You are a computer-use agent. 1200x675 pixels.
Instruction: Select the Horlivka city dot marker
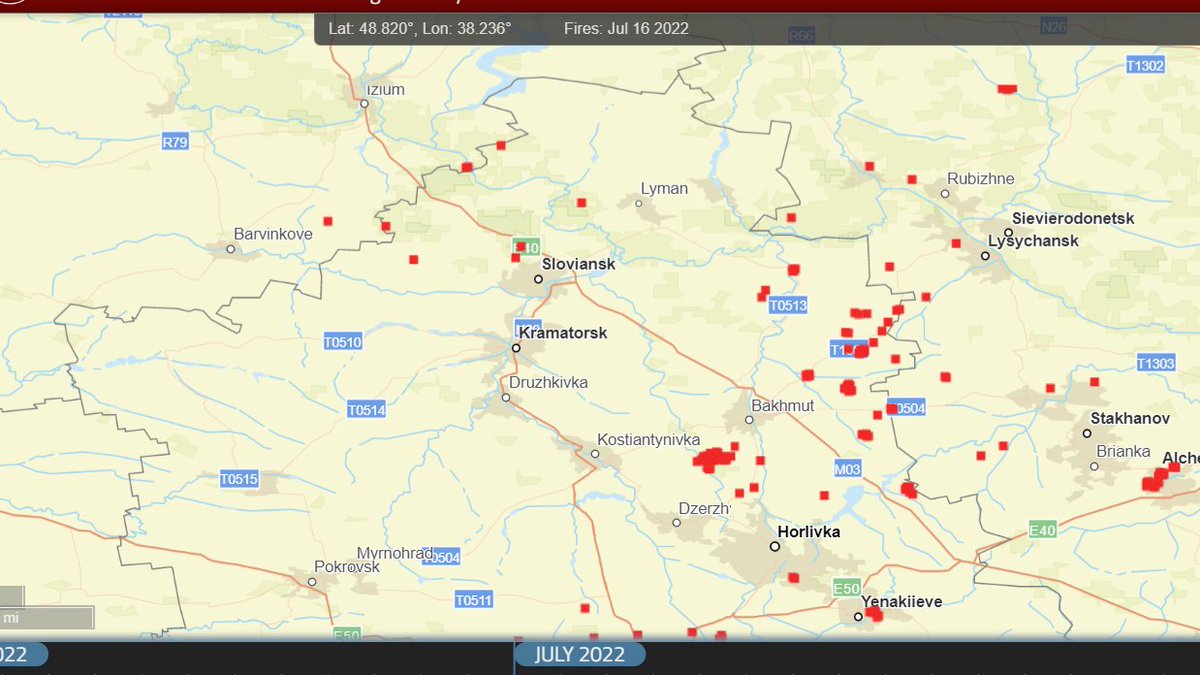pyautogui.click(x=774, y=546)
